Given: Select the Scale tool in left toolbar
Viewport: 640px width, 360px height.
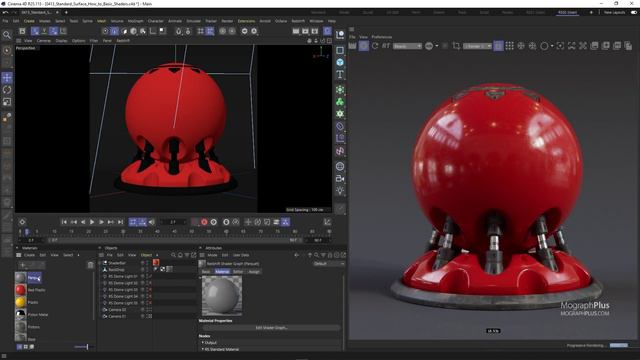Looking at the screenshot, I should (x=7, y=102).
